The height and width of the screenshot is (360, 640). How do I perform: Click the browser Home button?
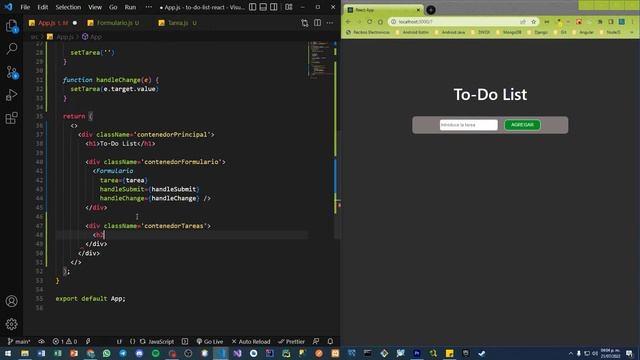(380, 22)
